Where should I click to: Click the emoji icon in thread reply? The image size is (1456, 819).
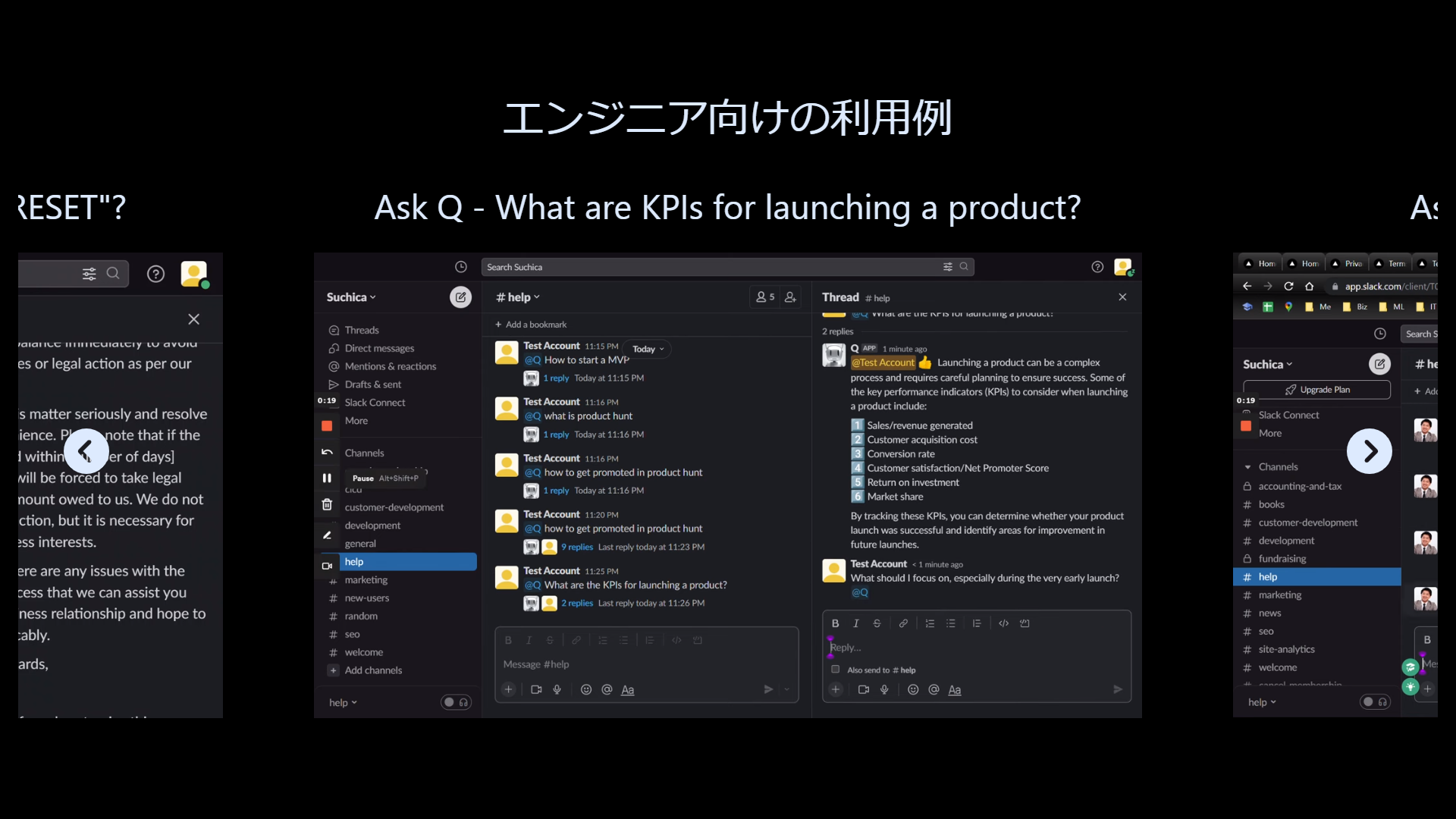(x=913, y=689)
